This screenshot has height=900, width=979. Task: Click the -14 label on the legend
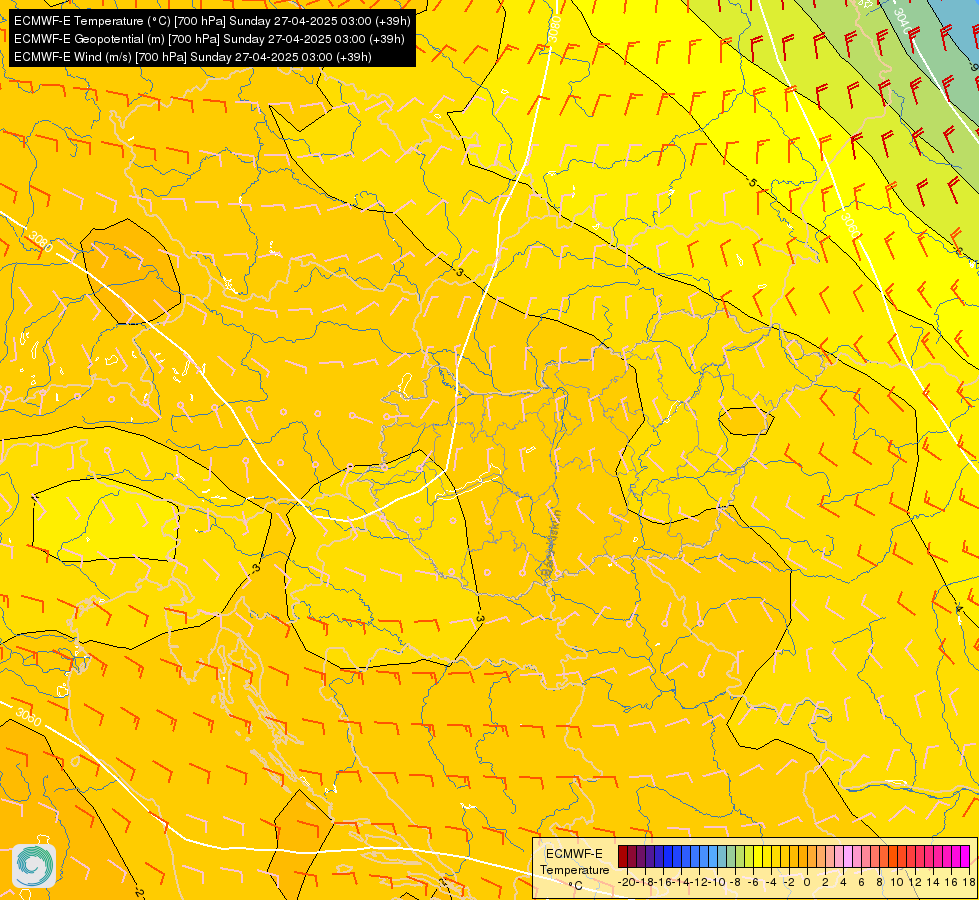coord(682,882)
